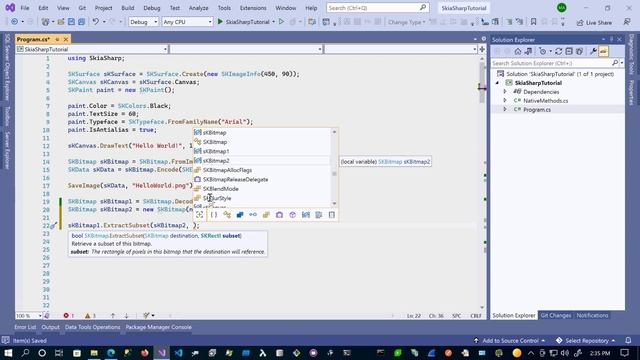Open the Git menu

[x=82, y=8]
